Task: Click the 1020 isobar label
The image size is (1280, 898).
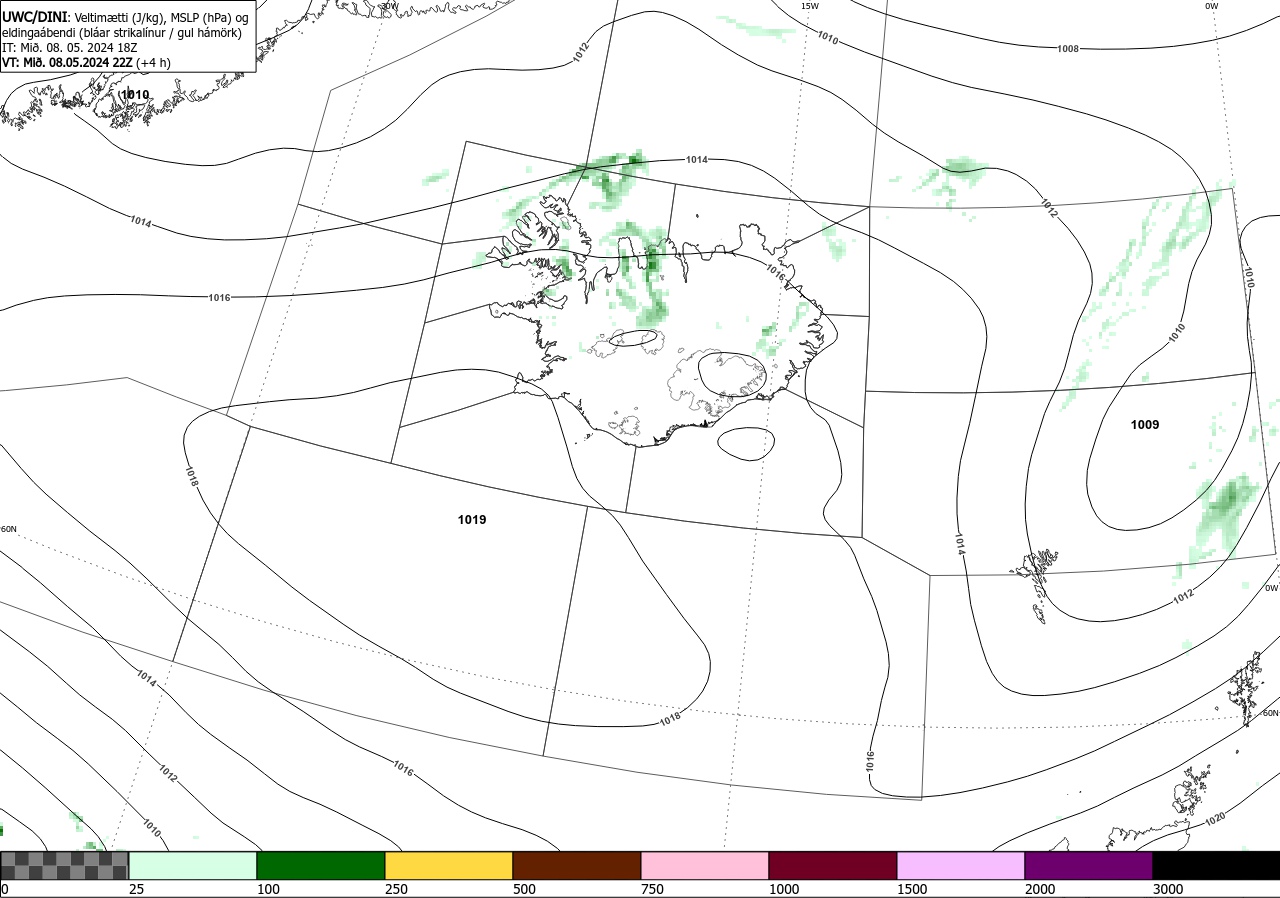Action: tap(1215, 819)
